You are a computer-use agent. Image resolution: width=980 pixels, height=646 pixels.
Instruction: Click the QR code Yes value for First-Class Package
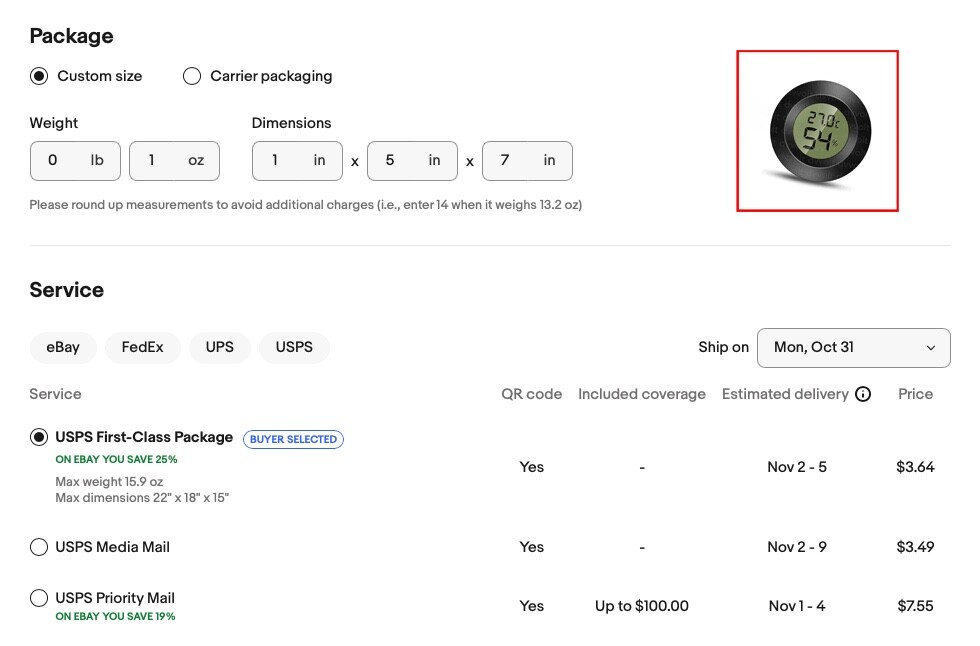[x=531, y=467]
